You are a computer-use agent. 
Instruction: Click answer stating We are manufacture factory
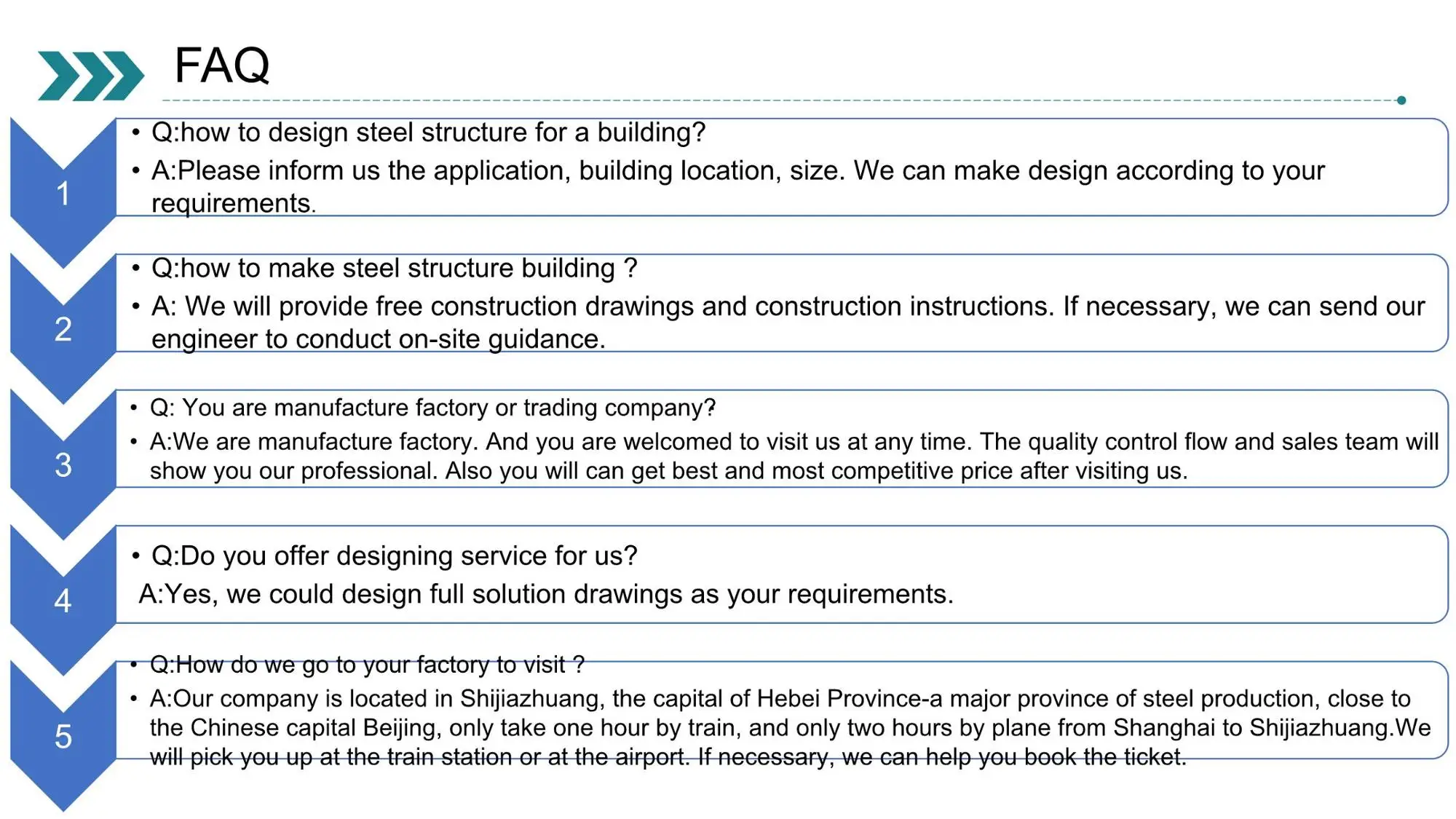[x=794, y=442]
